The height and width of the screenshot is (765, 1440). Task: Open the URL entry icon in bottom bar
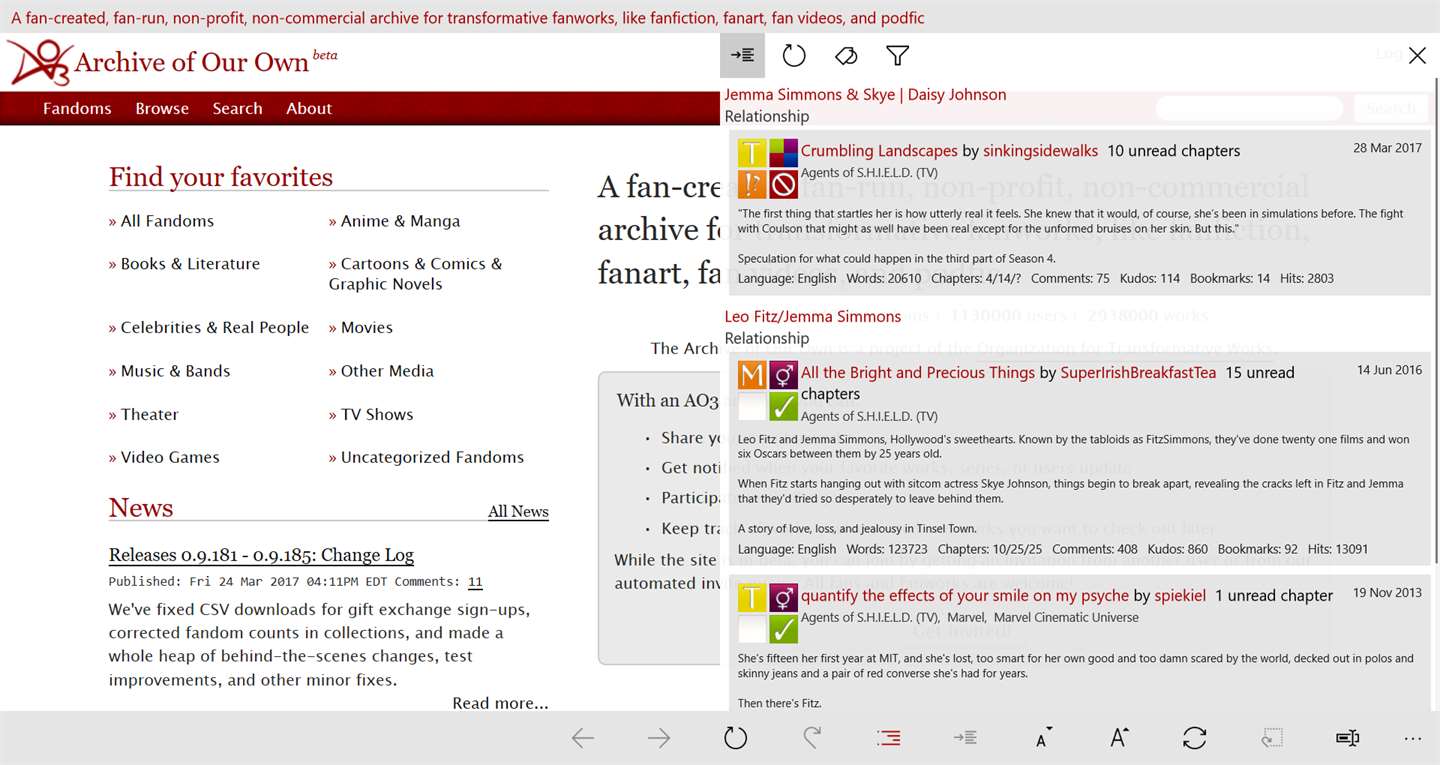coord(1347,738)
